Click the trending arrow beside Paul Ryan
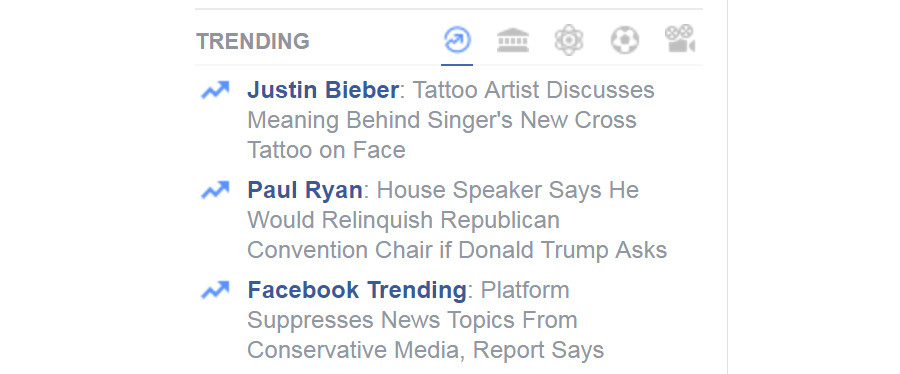Screen dimensions: 900x374 (x=215, y=190)
